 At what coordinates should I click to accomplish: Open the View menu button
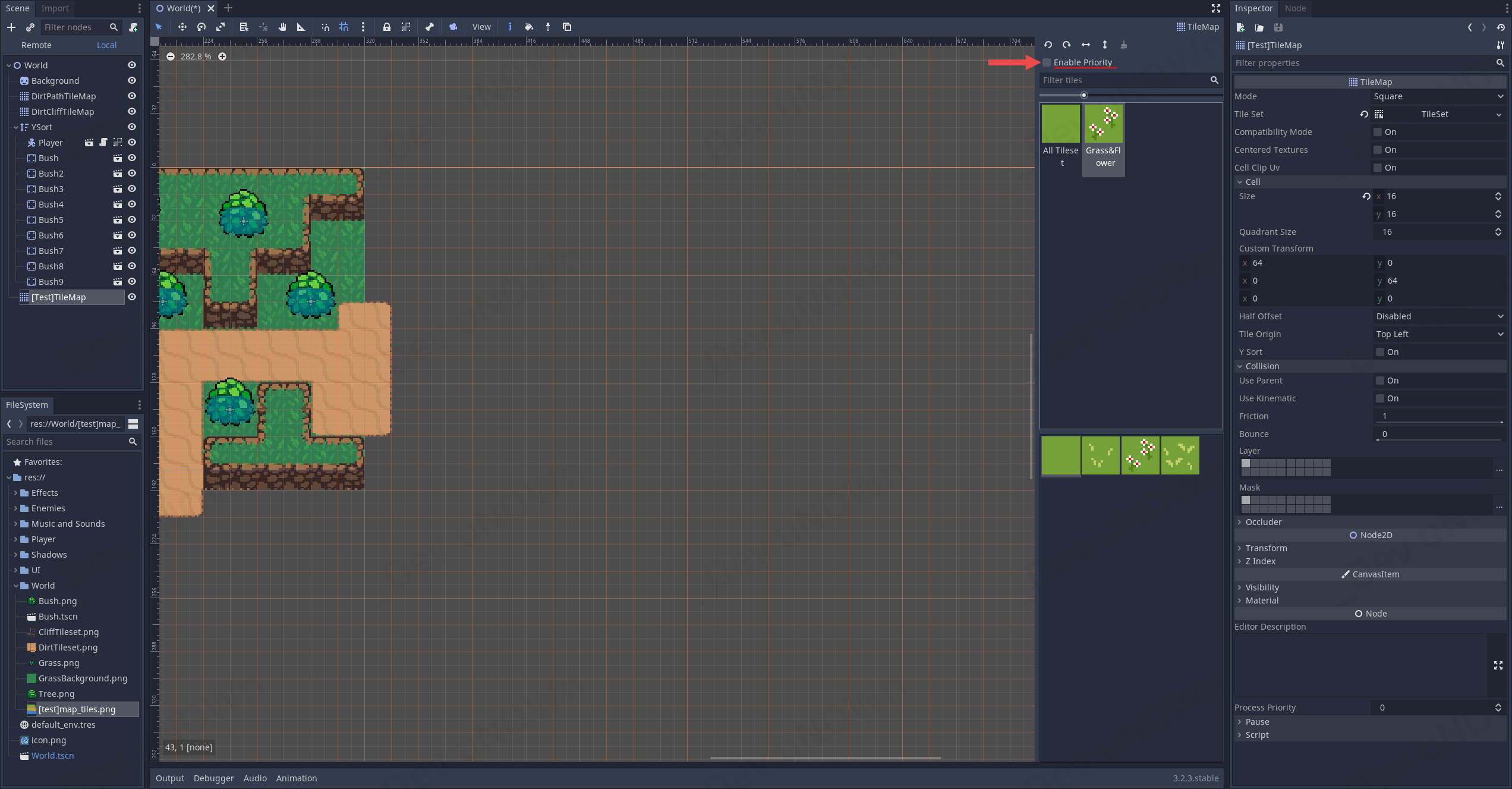pos(481,27)
